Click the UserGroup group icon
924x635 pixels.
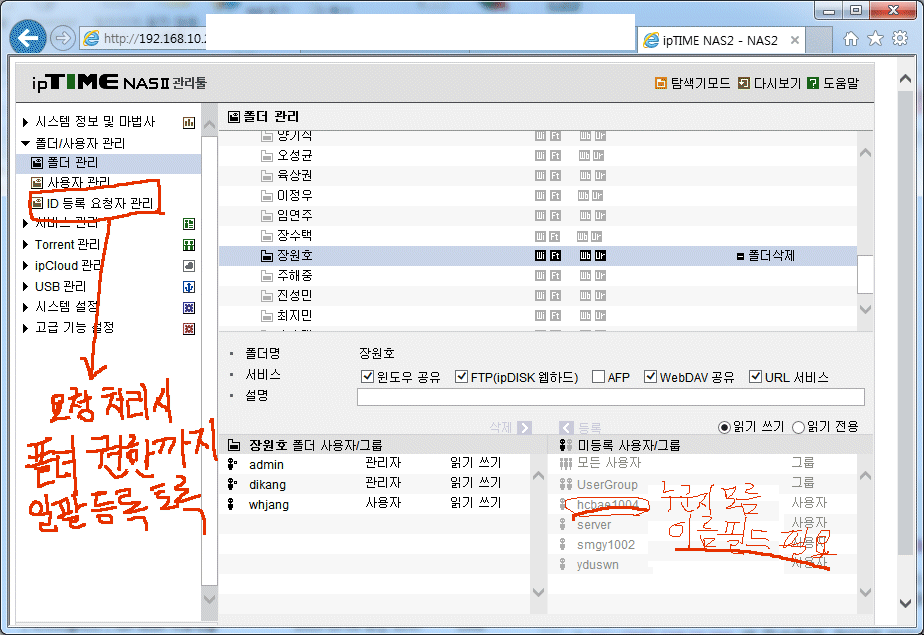(566, 484)
